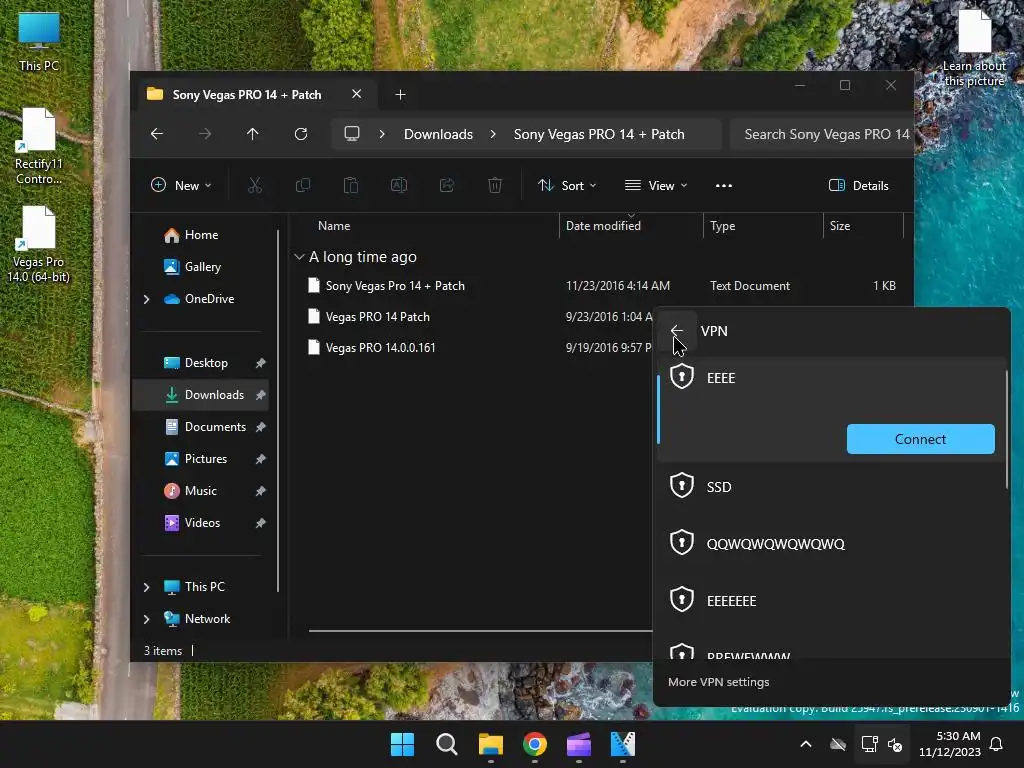Expand OneDrive in the navigation pane
This screenshot has width=1024, height=768.
[x=146, y=299]
